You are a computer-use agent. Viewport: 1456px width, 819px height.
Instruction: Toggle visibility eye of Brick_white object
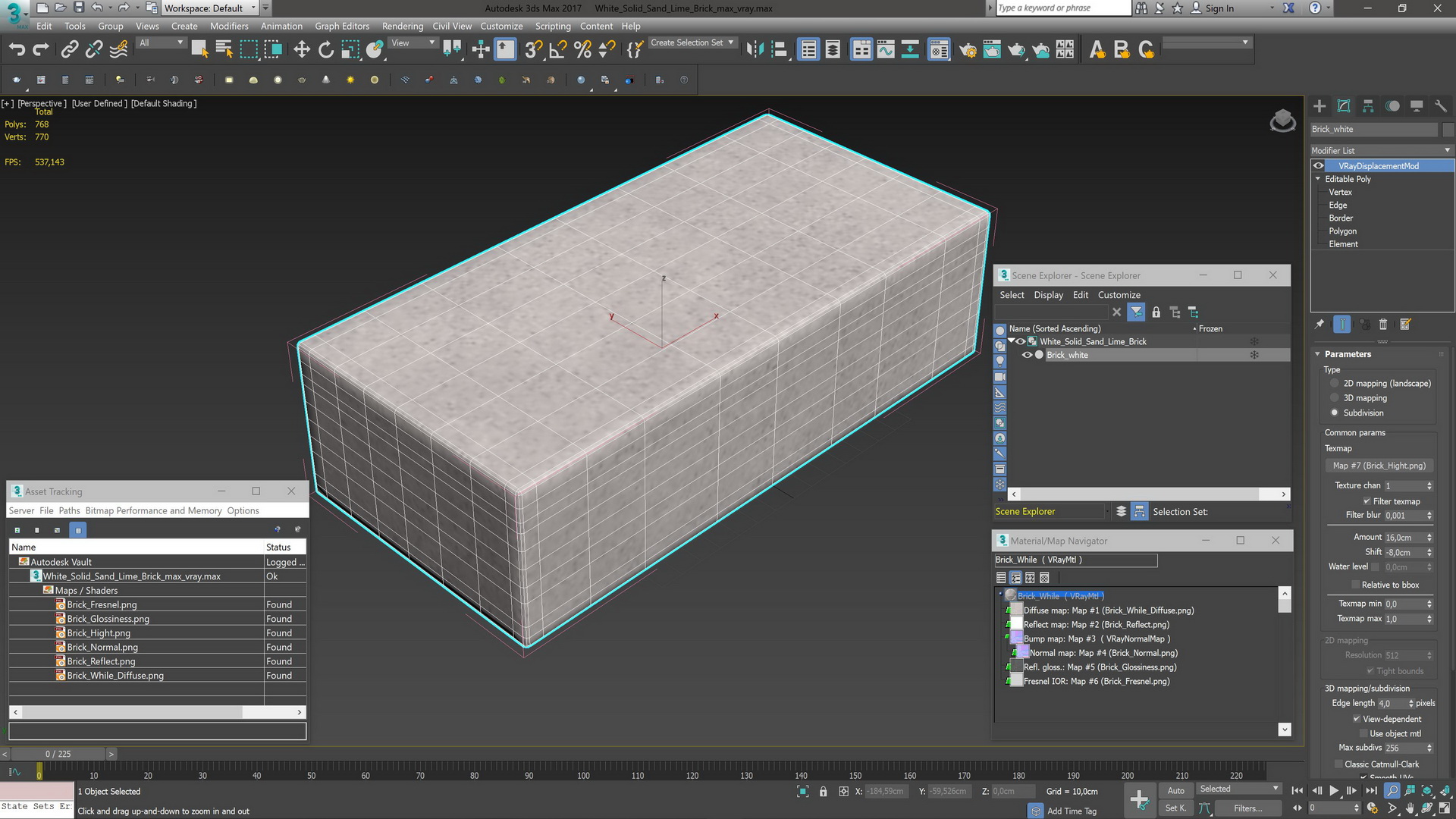tap(1028, 355)
